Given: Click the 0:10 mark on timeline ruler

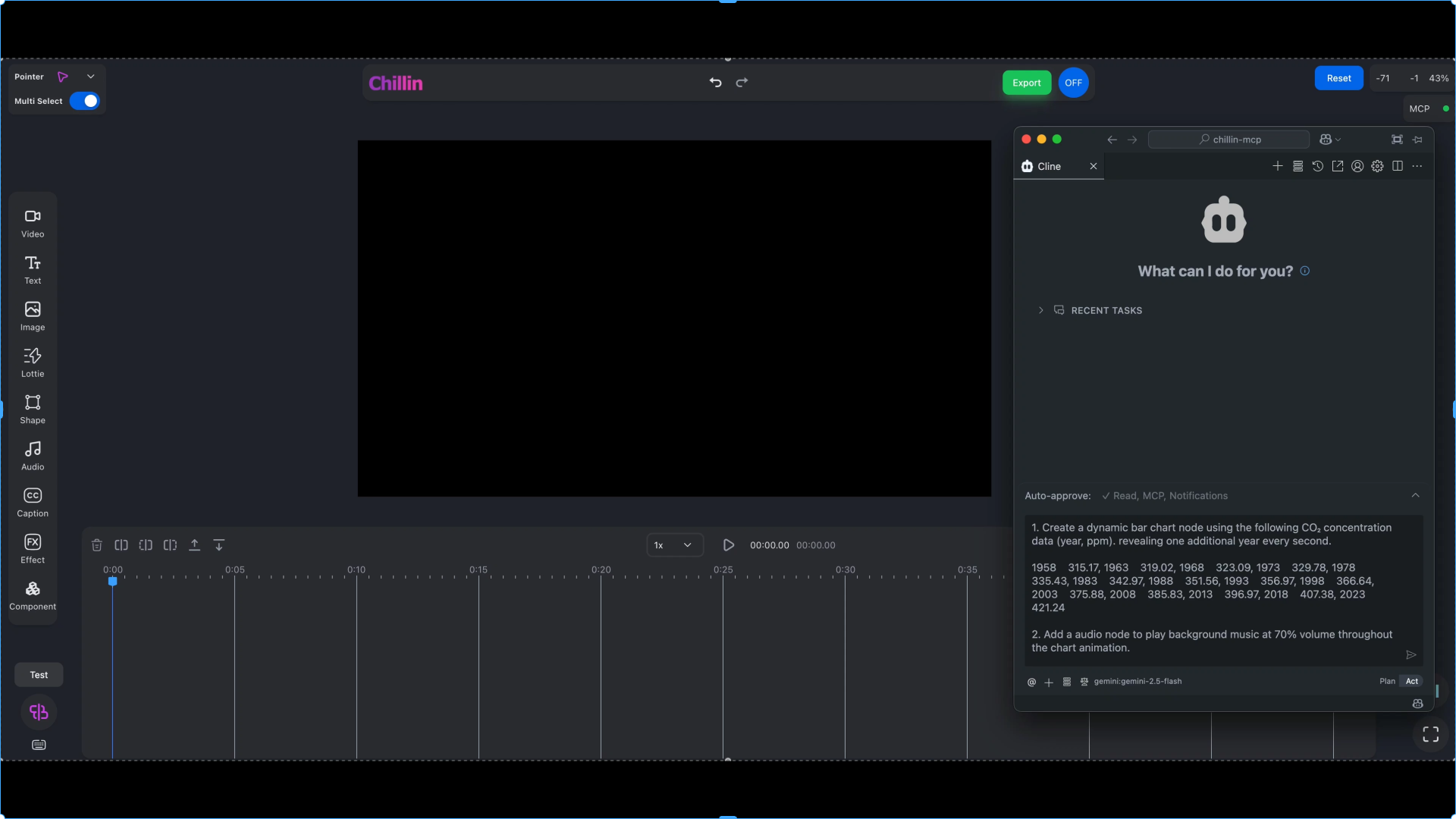Looking at the screenshot, I should point(356,570).
